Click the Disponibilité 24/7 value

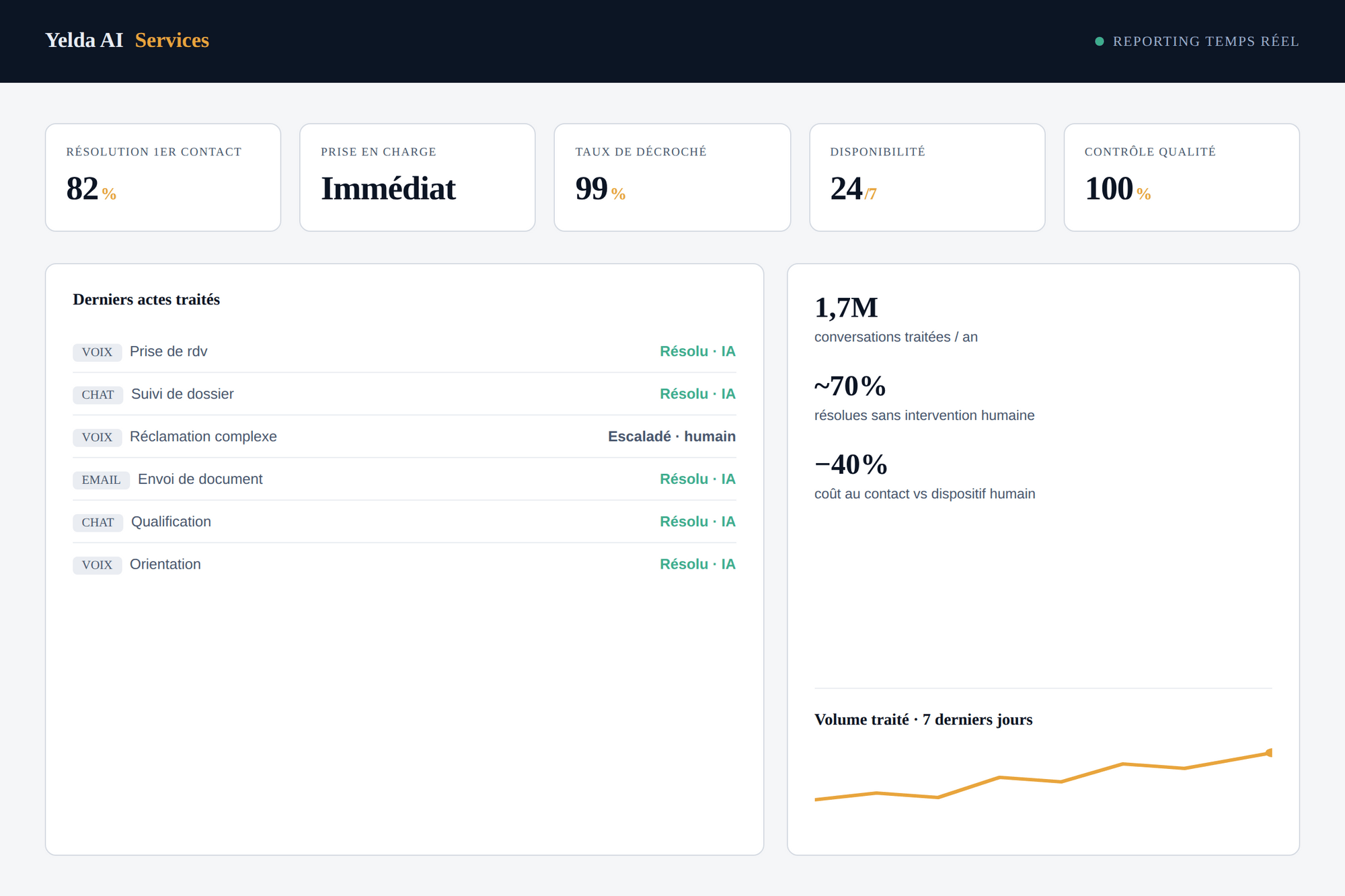click(x=853, y=189)
